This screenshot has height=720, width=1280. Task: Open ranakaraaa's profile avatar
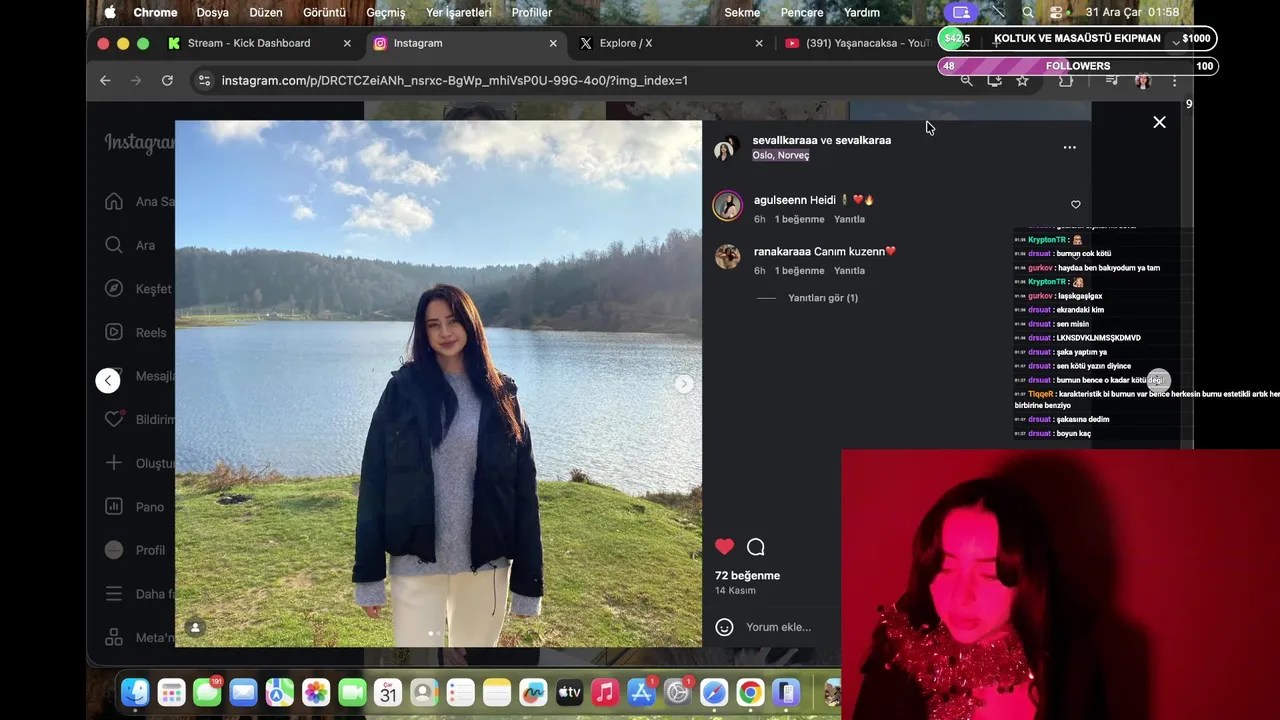click(x=727, y=257)
